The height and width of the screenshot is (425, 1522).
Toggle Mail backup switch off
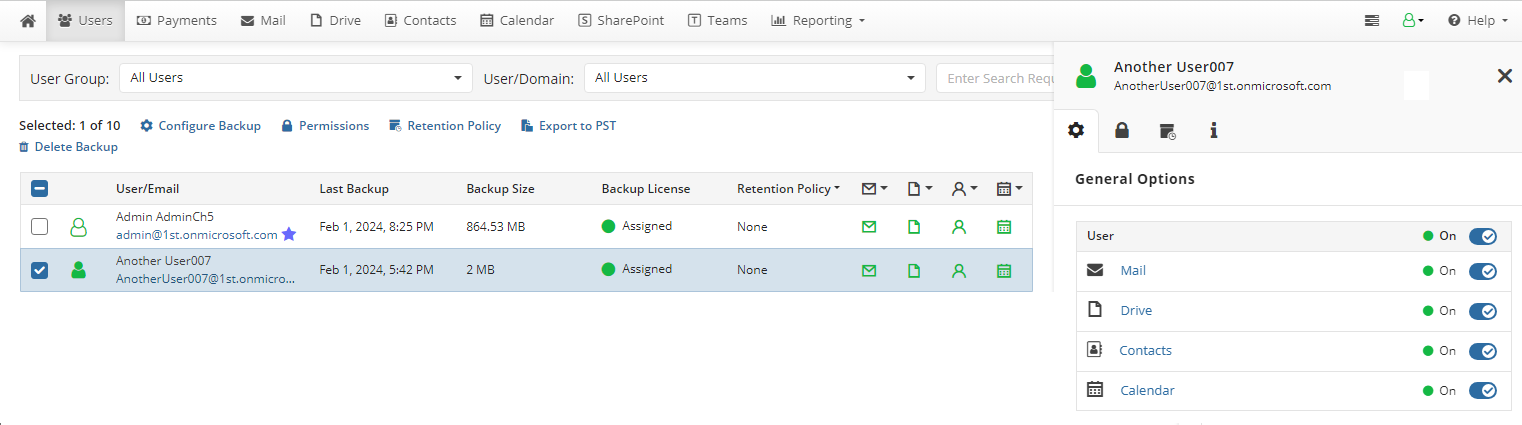coord(1482,271)
